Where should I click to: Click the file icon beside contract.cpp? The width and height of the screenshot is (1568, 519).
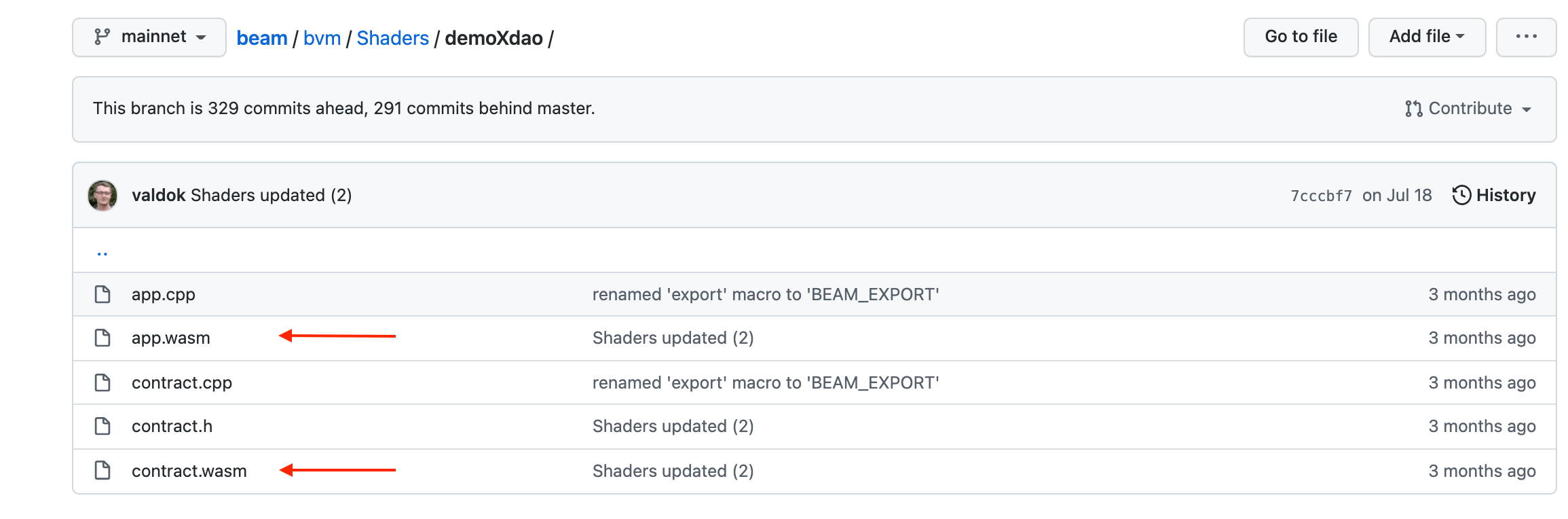pyautogui.click(x=102, y=382)
